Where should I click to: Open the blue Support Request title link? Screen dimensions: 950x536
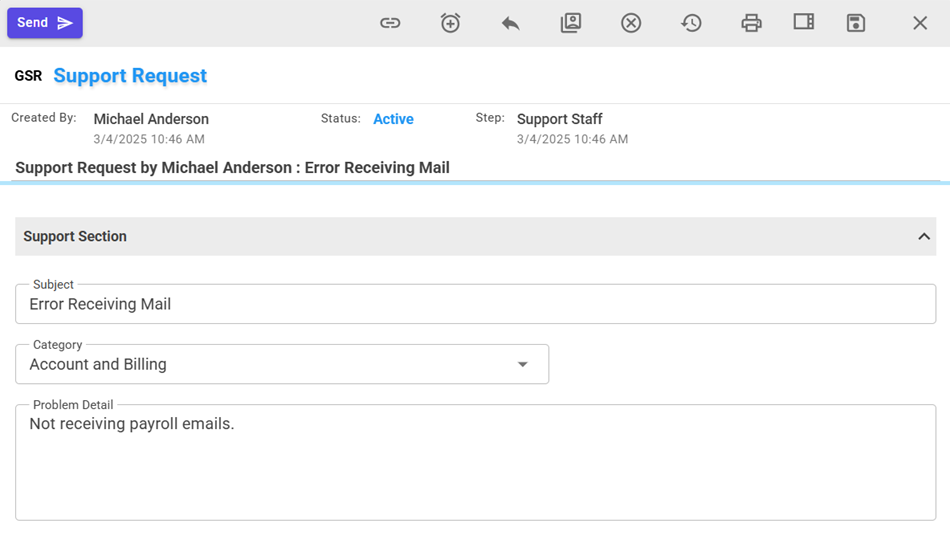click(x=130, y=76)
